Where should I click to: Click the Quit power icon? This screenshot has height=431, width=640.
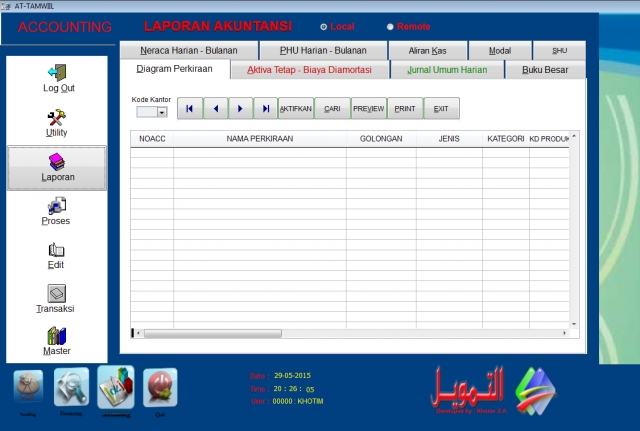pos(159,386)
